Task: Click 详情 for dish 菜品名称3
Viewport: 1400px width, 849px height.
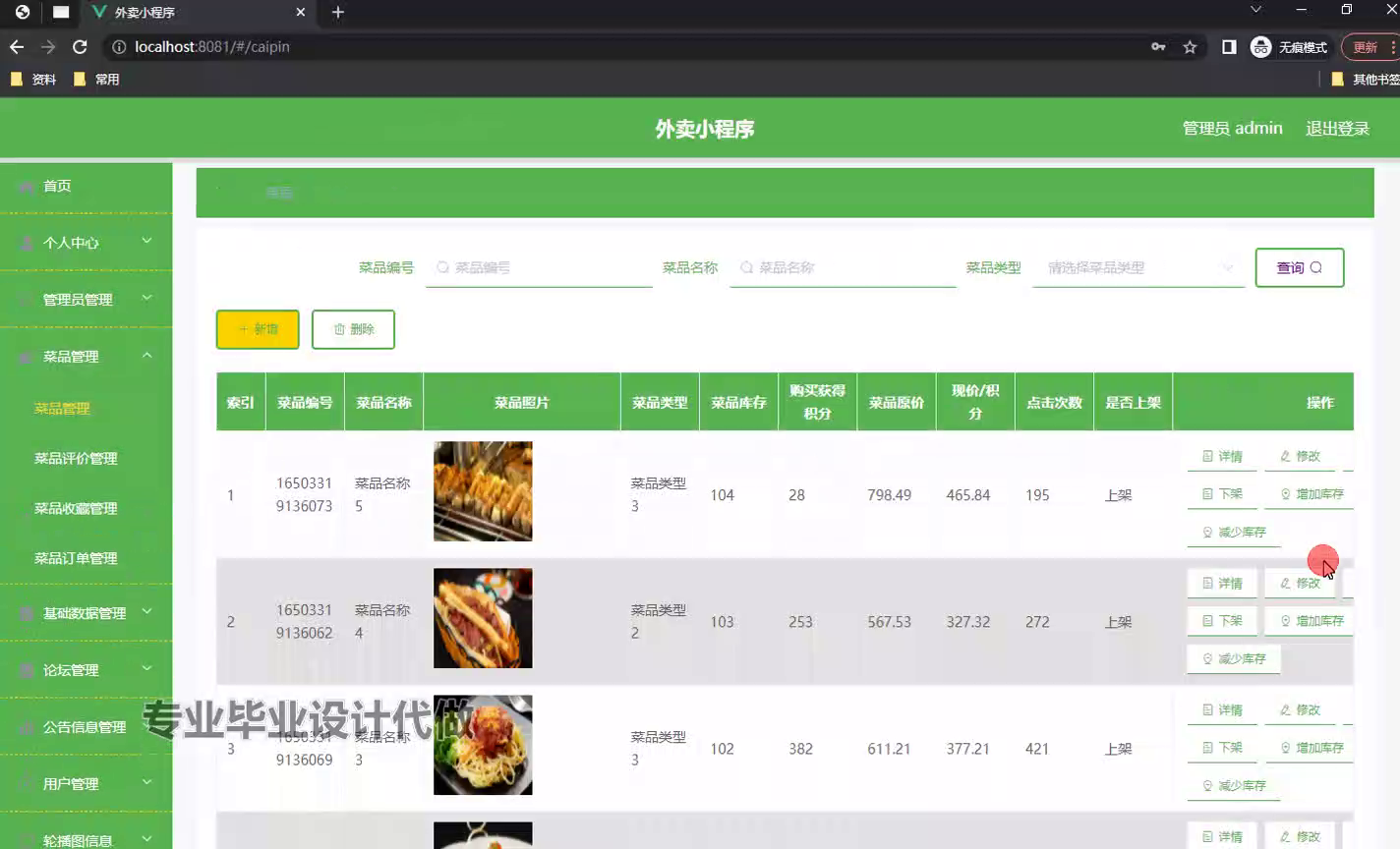Action: coord(1222,709)
